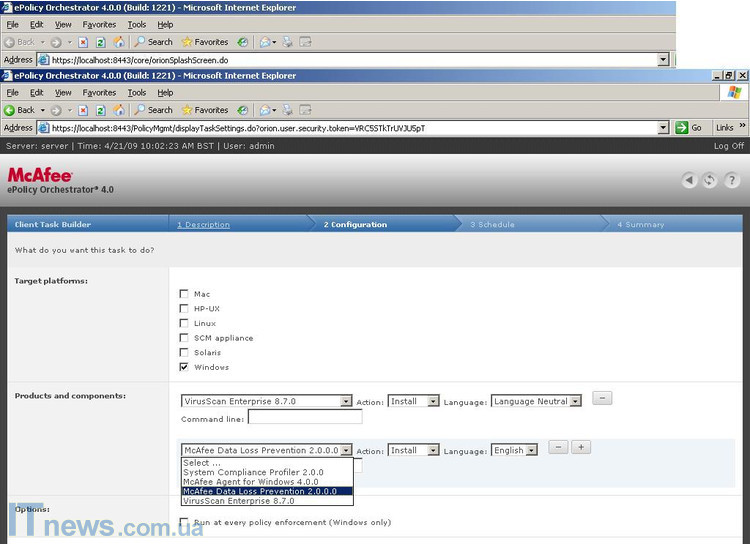750x544 pixels.
Task: Click Command line input field
Action: [305, 417]
